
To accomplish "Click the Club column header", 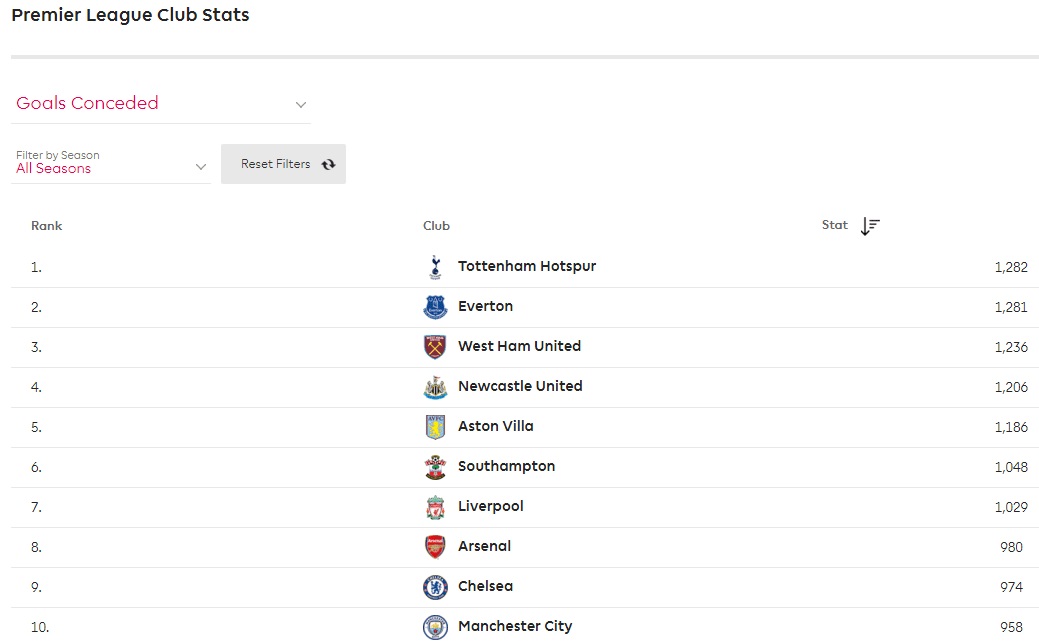I will coord(436,226).
